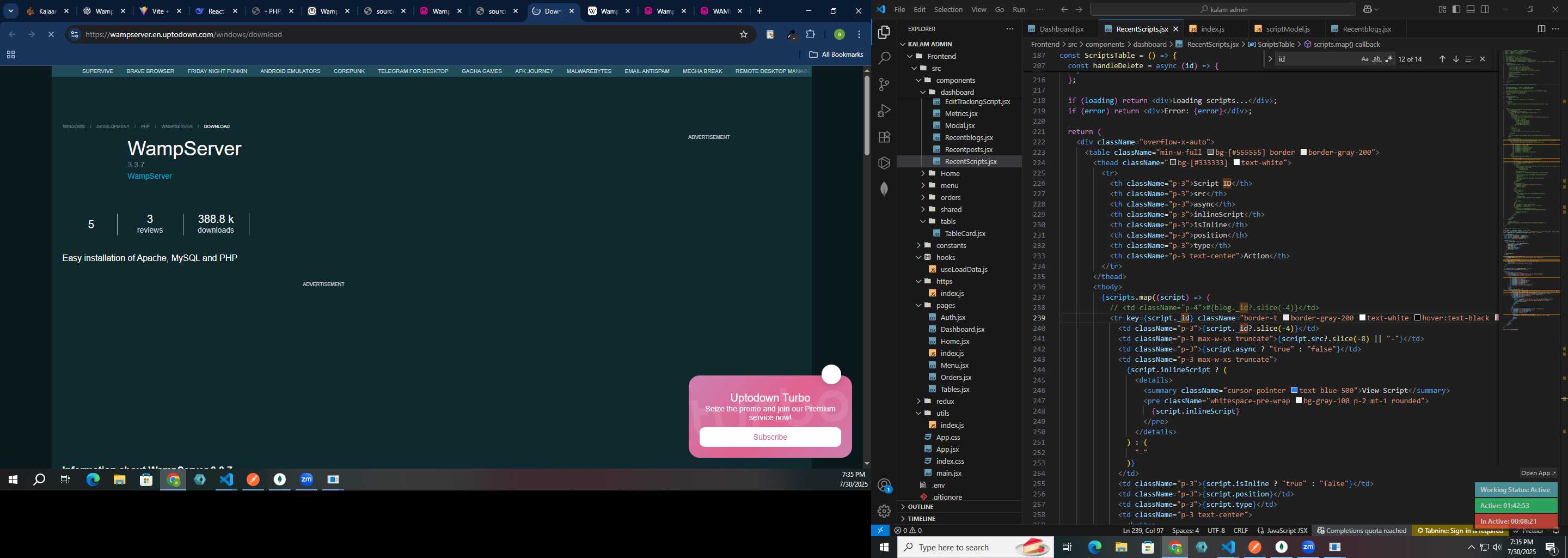Image resolution: width=1568 pixels, height=558 pixels.
Task: Toggle Match Whole Word in find widget
Action: point(1377,59)
